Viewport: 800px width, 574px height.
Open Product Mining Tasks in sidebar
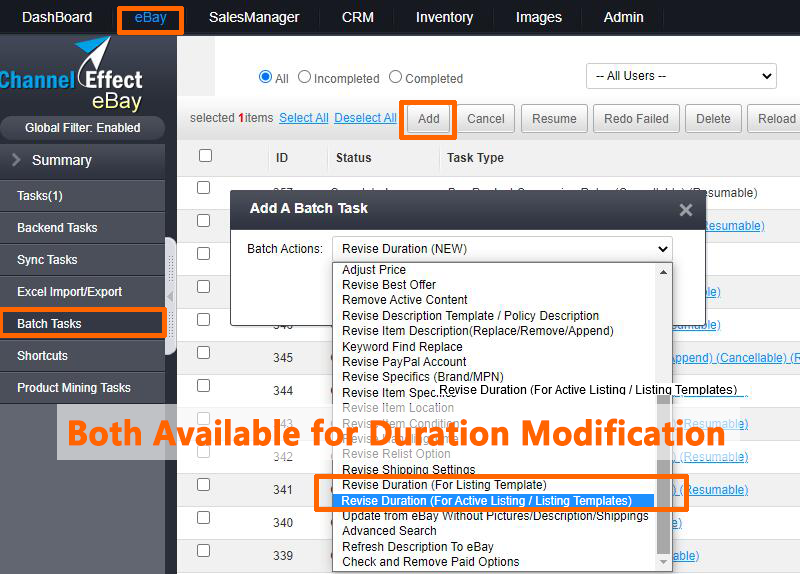(x=83, y=388)
